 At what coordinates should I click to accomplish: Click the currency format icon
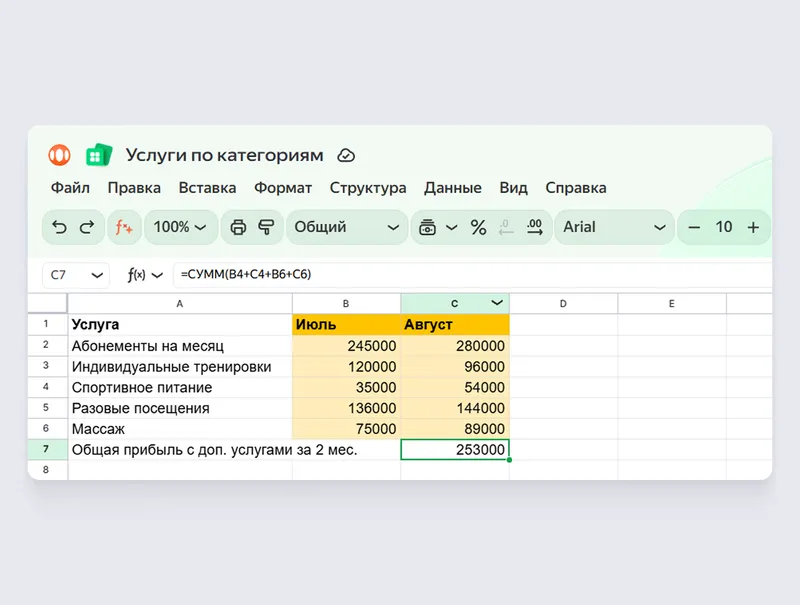[x=427, y=227]
